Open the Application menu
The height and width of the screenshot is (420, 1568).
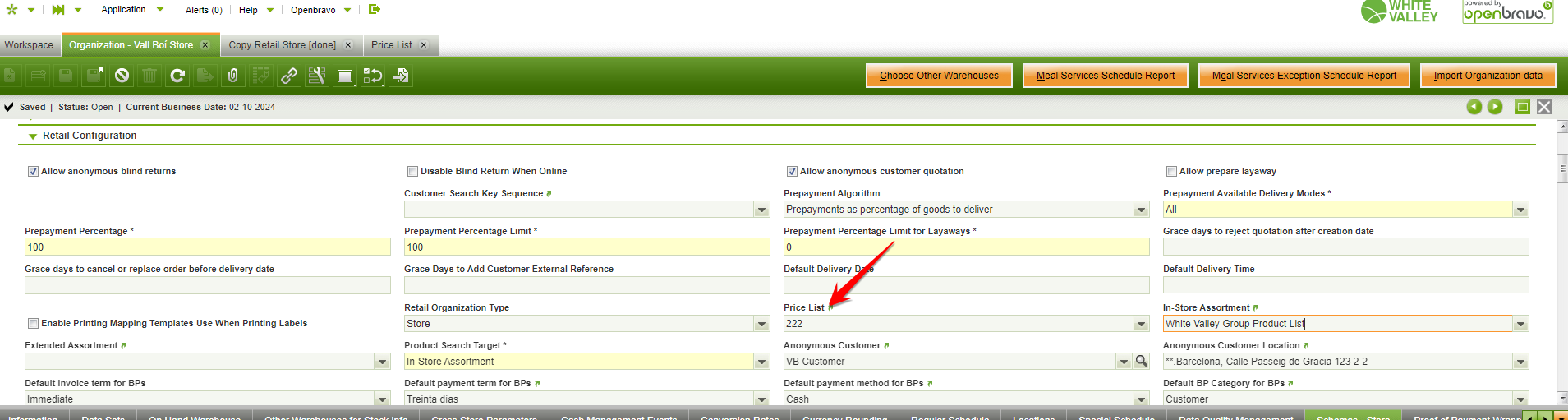click(x=131, y=10)
